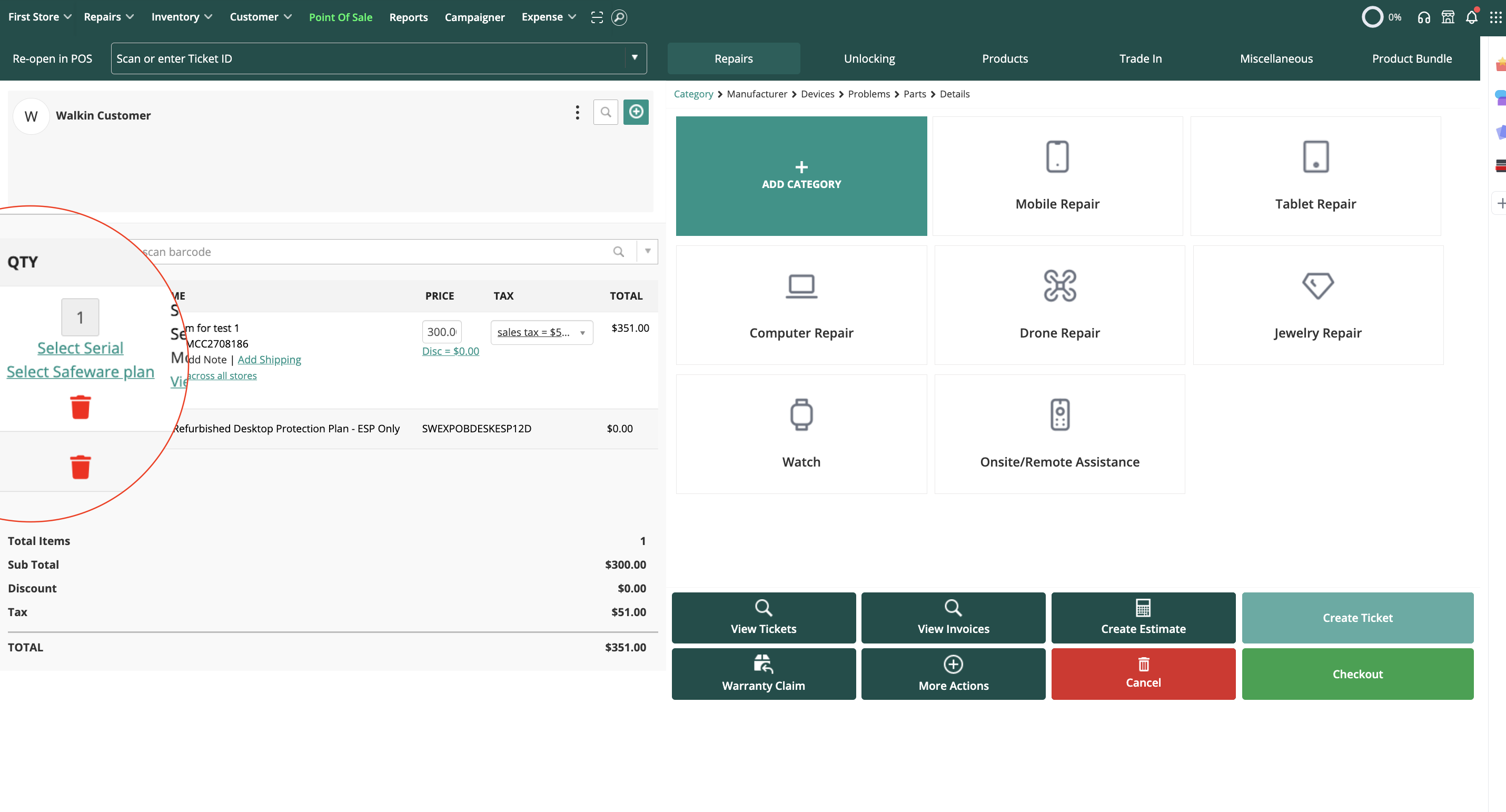Go to Point Of Sale menu

click(x=340, y=17)
